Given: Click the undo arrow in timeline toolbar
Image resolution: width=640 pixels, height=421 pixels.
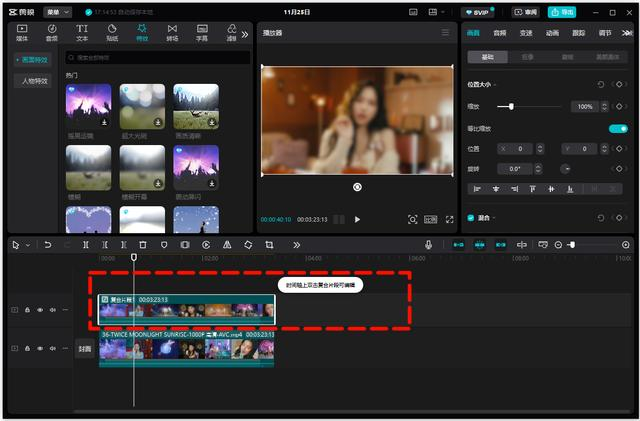Looking at the screenshot, I should [x=47, y=245].
